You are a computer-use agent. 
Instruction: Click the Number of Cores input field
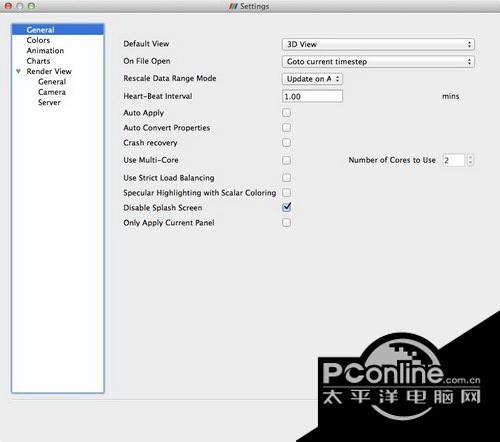[x=453, y=160]
